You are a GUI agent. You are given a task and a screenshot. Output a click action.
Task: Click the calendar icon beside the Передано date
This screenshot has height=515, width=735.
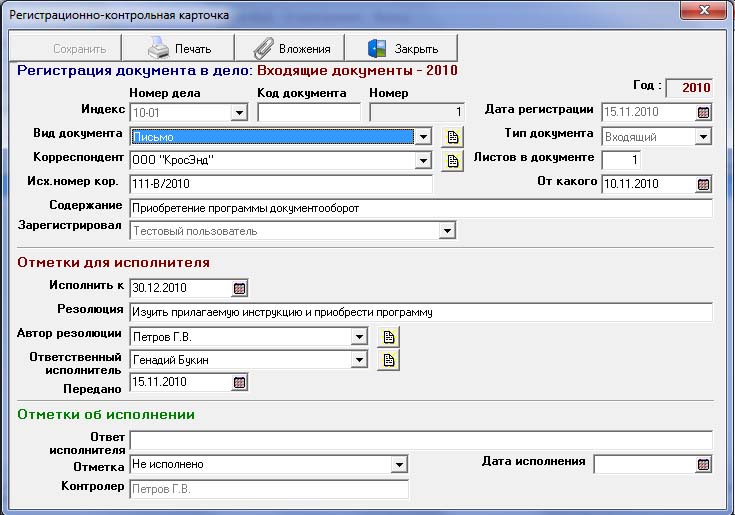pyautogui.click(x=239, y=382)
